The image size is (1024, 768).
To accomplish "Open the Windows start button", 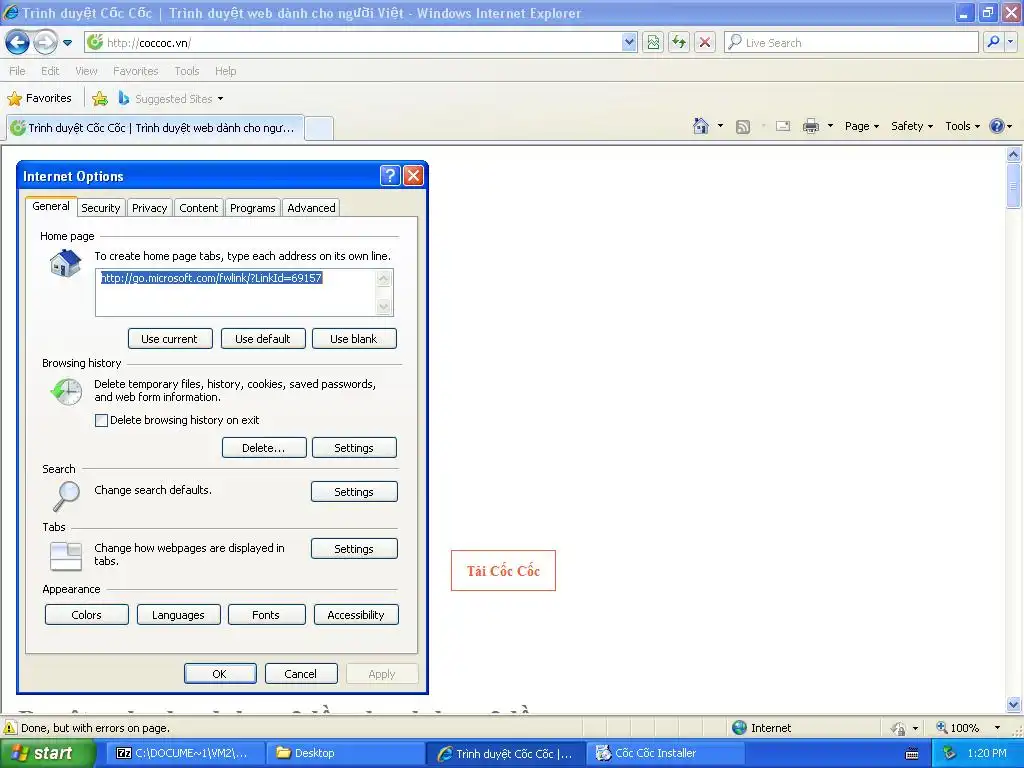I will 48,753.
